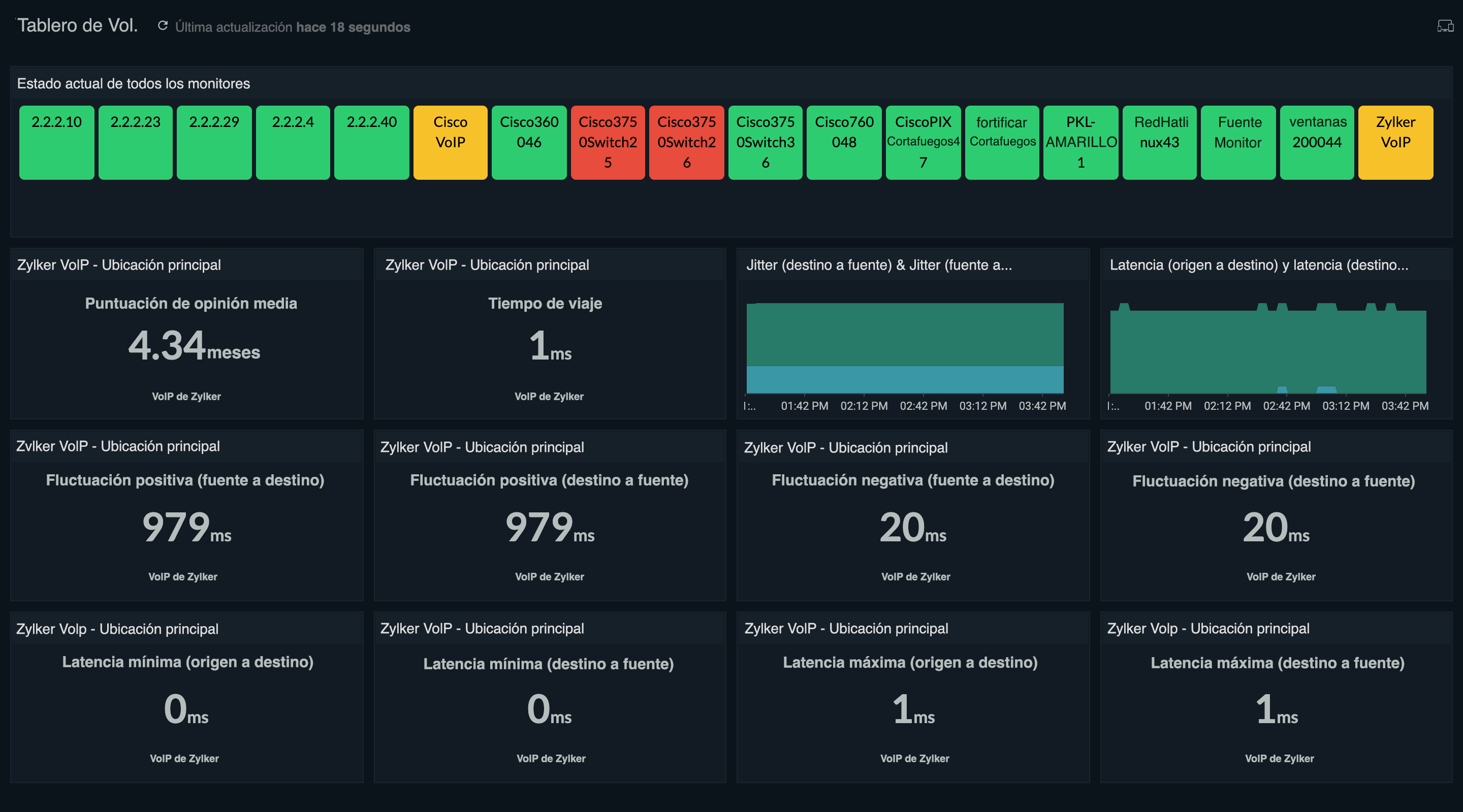This screenshot has height=812, width=1463.
Task: Open the fortificar Cortafuegos monitor
Action: click(1001, 142)
